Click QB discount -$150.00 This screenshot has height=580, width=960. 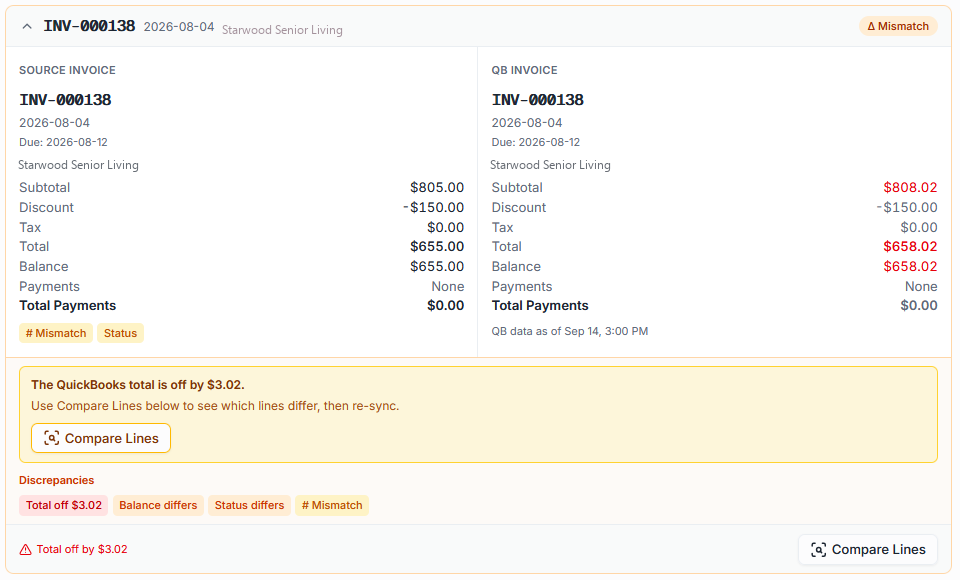(x=907, y=208)
